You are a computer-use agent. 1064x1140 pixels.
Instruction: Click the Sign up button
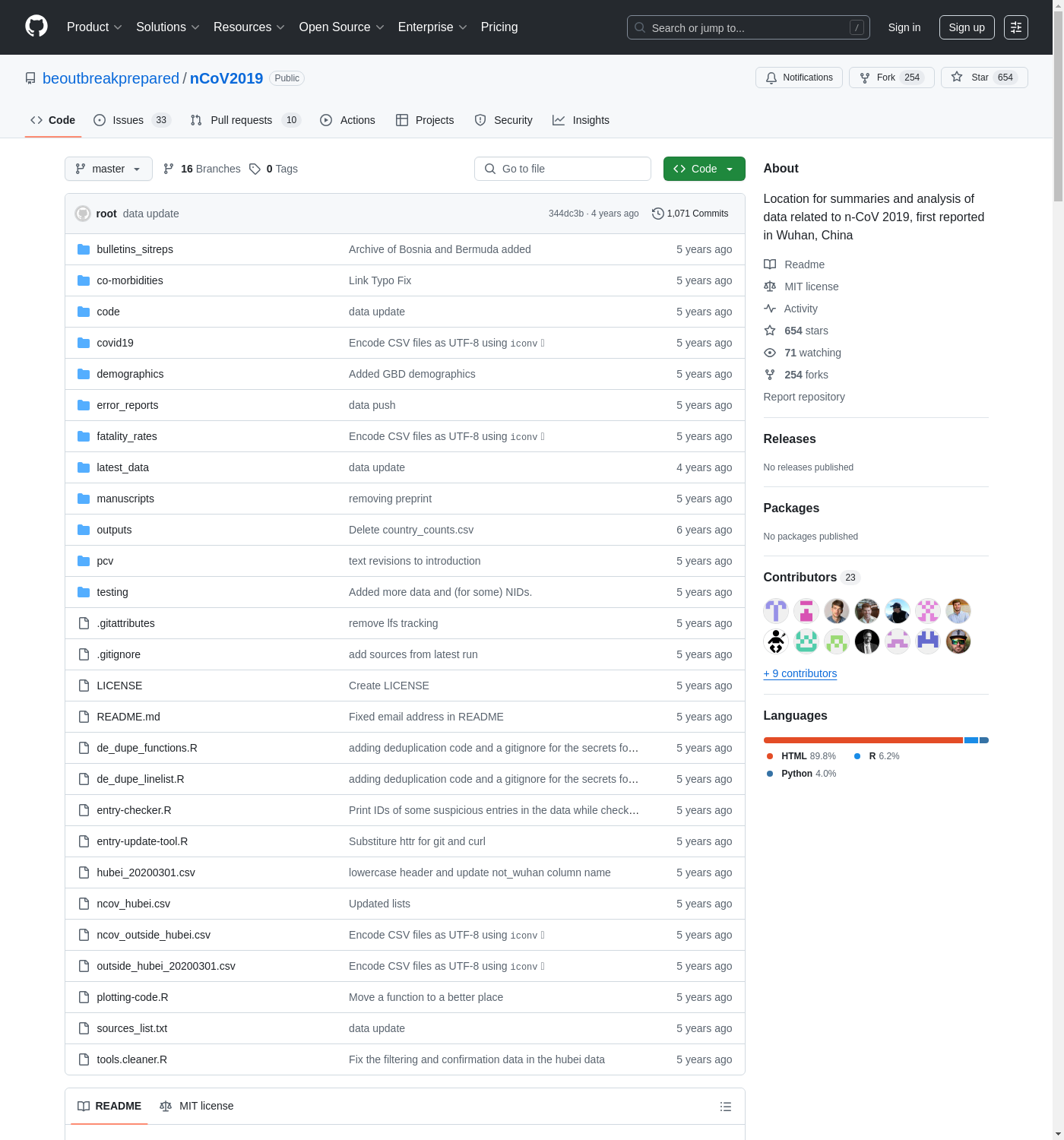966,27
